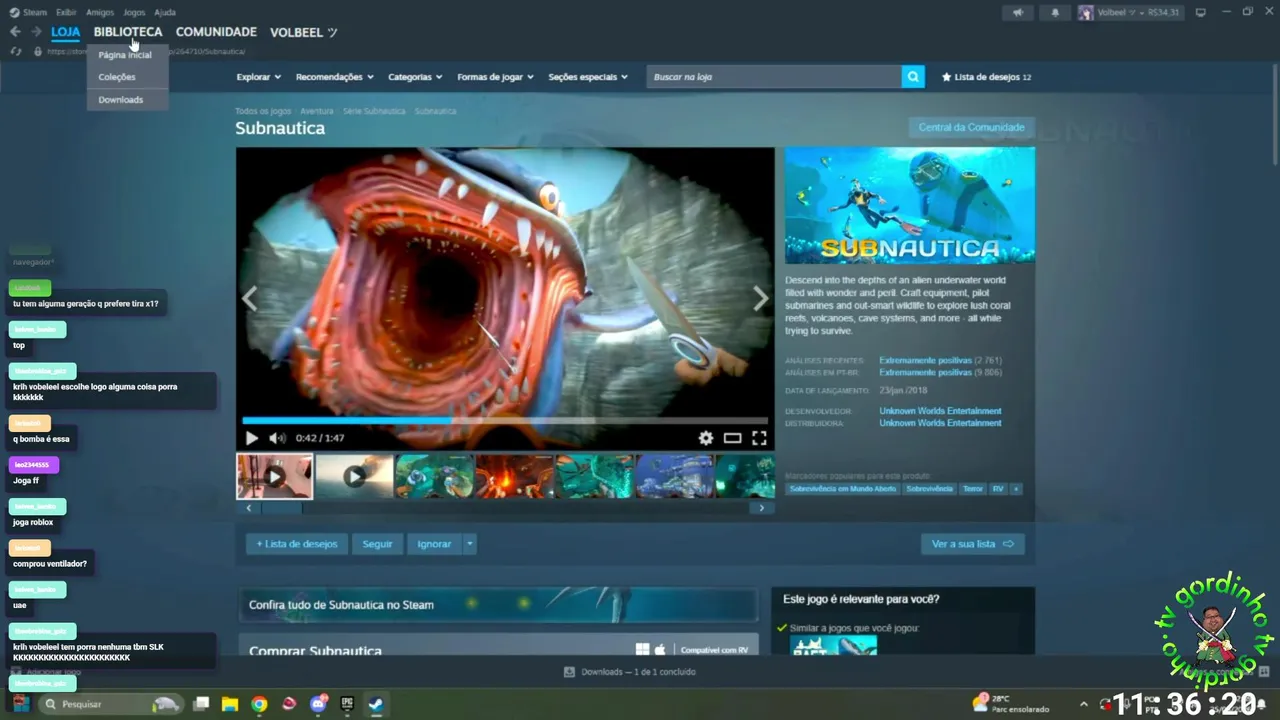
Task: Open Epic Games Launcher from taskbar
Action: (347, 704)
